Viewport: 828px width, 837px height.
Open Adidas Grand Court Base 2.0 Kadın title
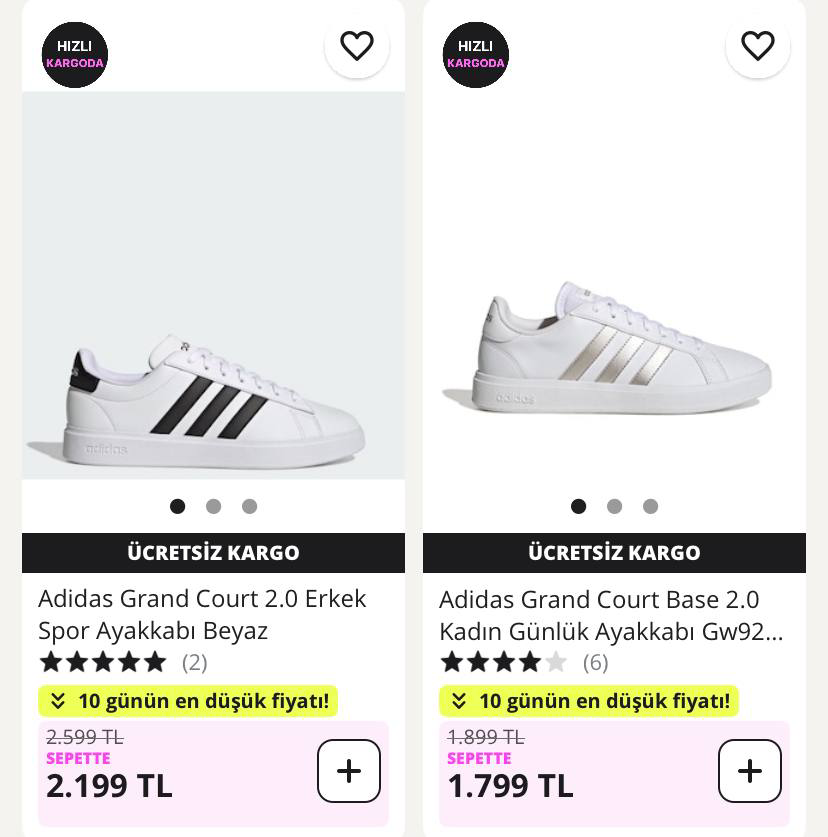(x=610, y=615)
